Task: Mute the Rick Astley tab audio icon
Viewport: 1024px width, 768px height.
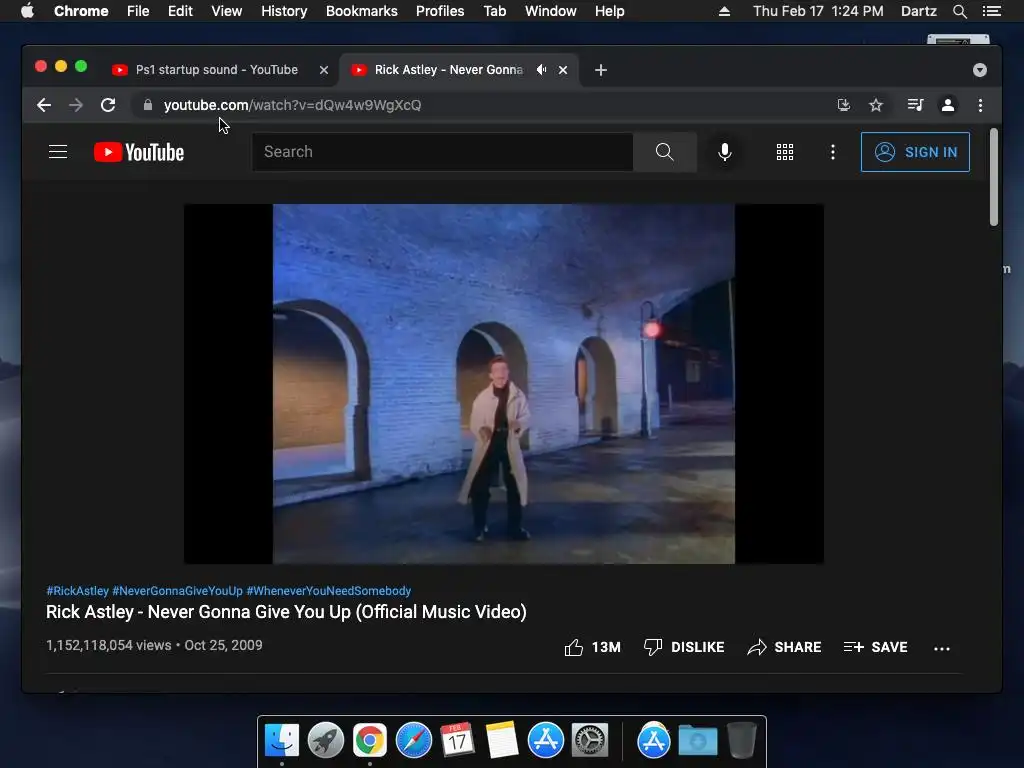Action: [541, 70]
